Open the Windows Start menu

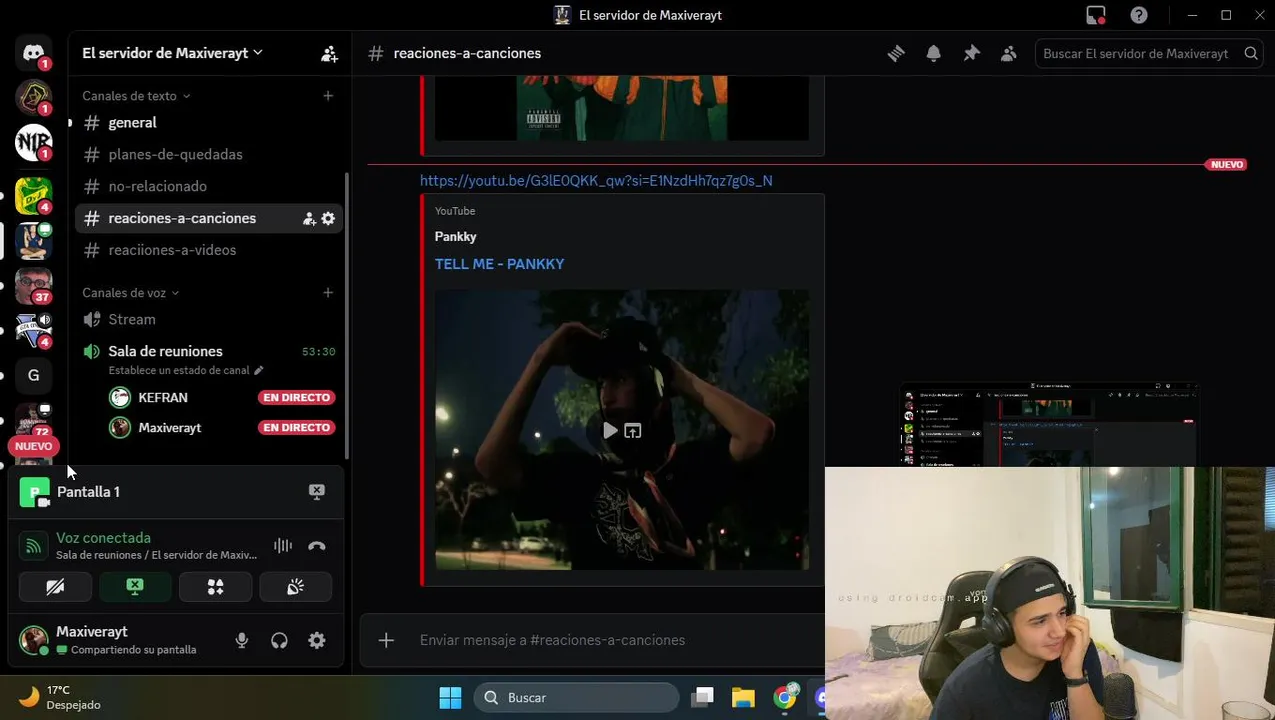[450, 698]
